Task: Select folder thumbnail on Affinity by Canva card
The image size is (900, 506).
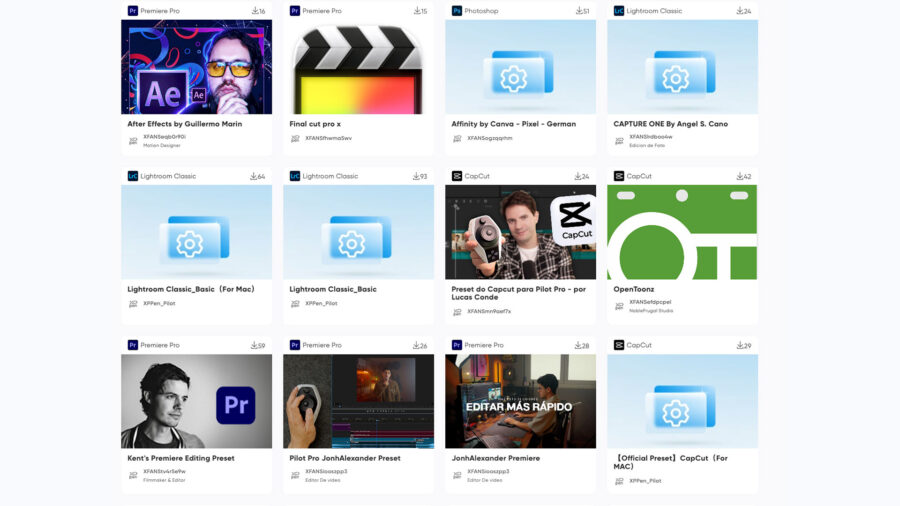Action: click(521, 67)
